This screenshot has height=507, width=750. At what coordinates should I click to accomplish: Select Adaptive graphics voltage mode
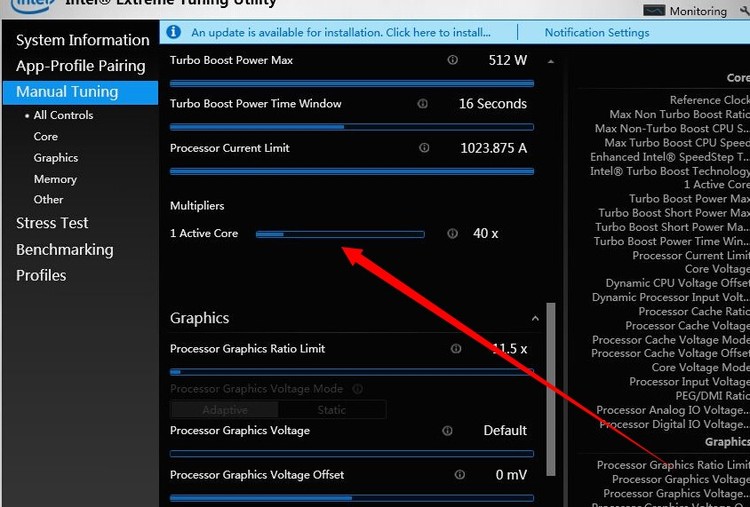(225, 410)
